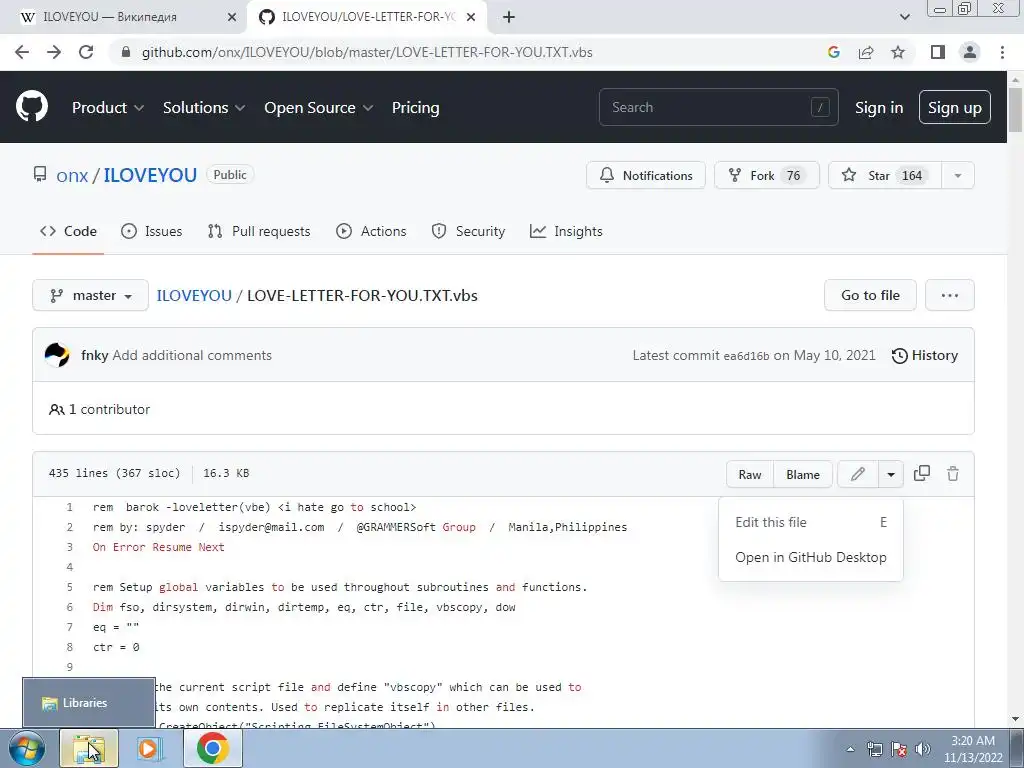Screen dimensions: 1024x768
Task: Delete this file trash icon
Action: 953,473
